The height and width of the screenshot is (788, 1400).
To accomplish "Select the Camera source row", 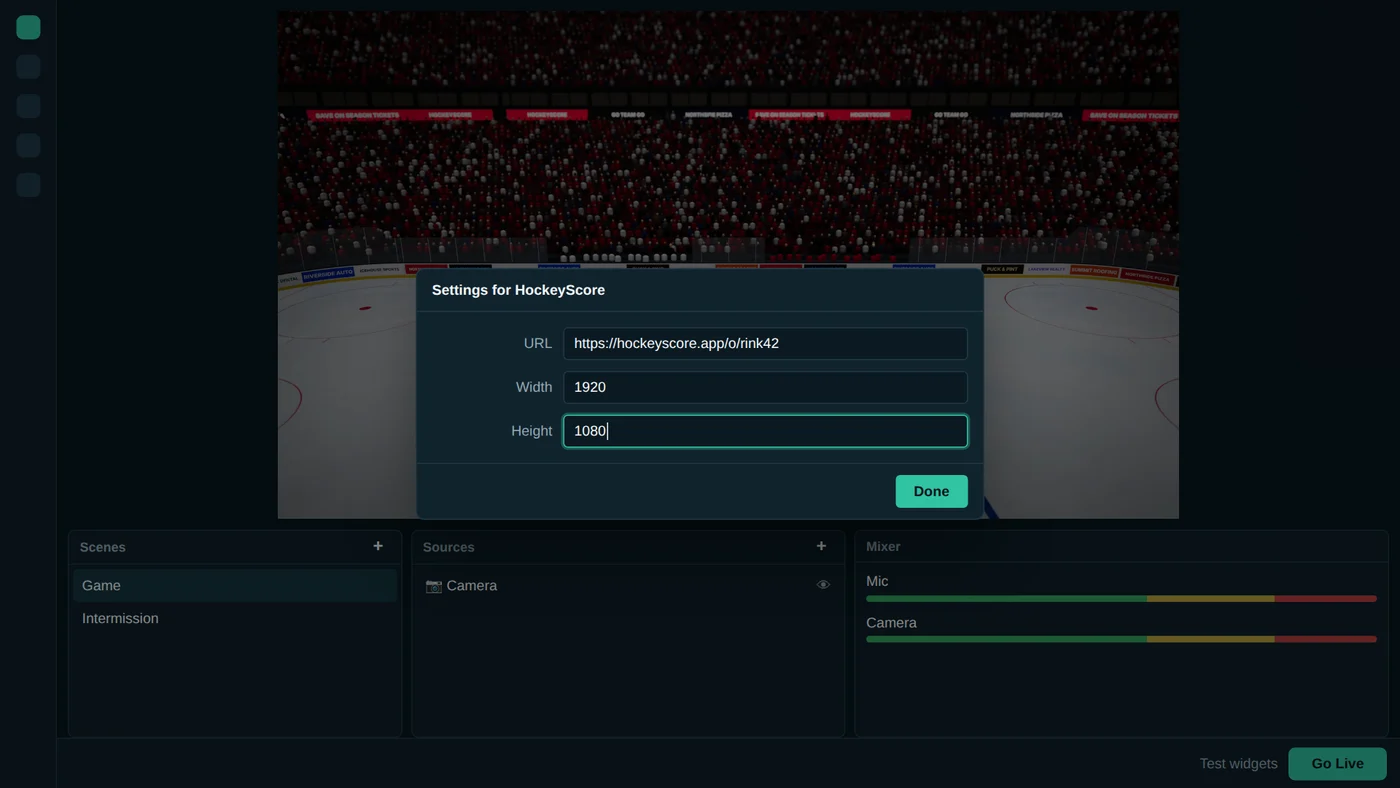I will tap(628, 586).
